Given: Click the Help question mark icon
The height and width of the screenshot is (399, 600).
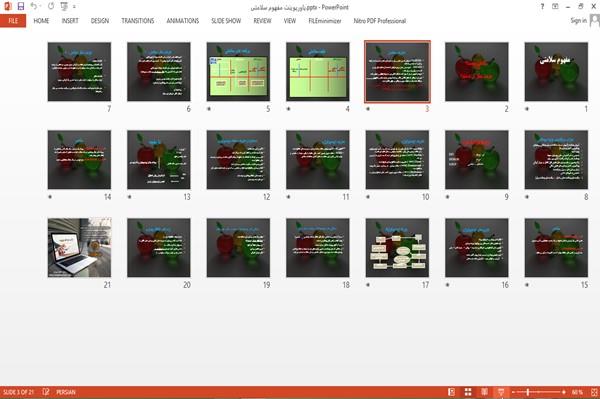Looking at the screenshot, I should (542, 7).
